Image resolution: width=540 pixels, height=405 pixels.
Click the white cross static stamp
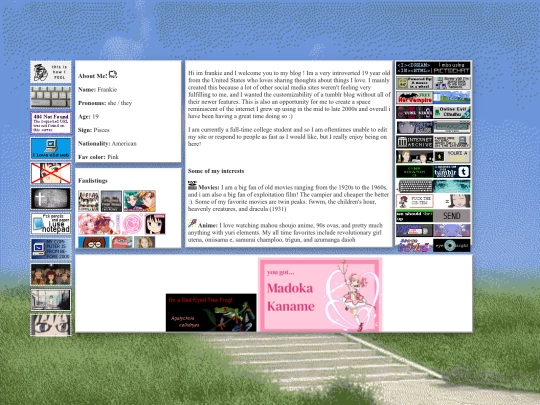pyautogui.click(x=51, y=199)
